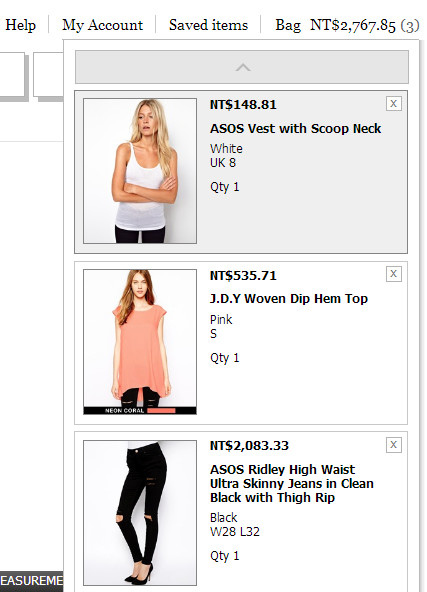Click price NT$148.81 of vest
The height and width of the screenshot is (592, 427).
coord(243,105)
